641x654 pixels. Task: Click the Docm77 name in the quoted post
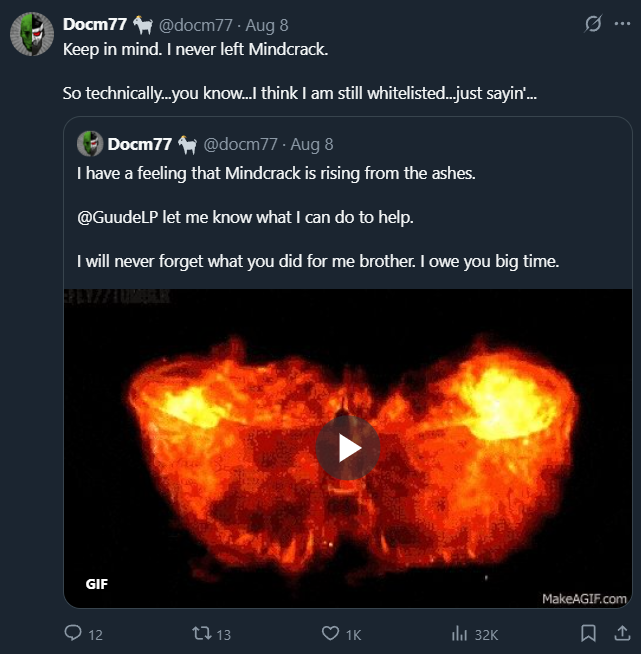[139, 145]
